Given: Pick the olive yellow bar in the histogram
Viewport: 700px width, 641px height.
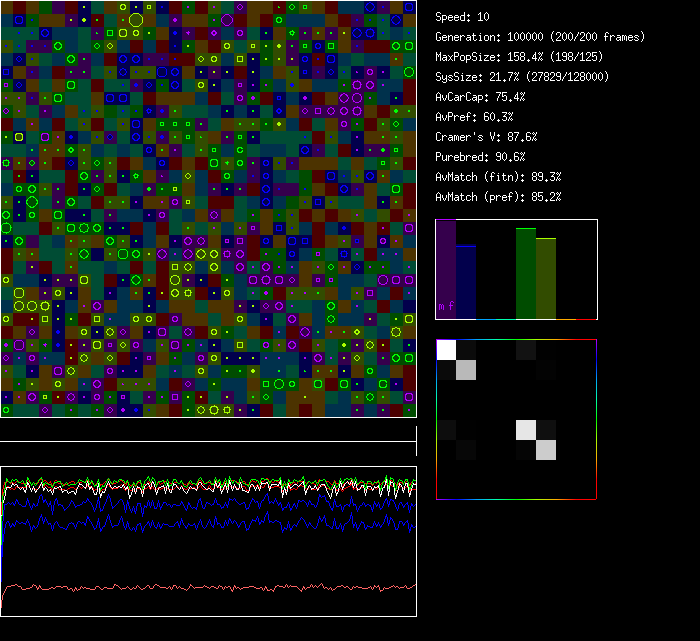Looking at the screenshot, I should point(546,278).
